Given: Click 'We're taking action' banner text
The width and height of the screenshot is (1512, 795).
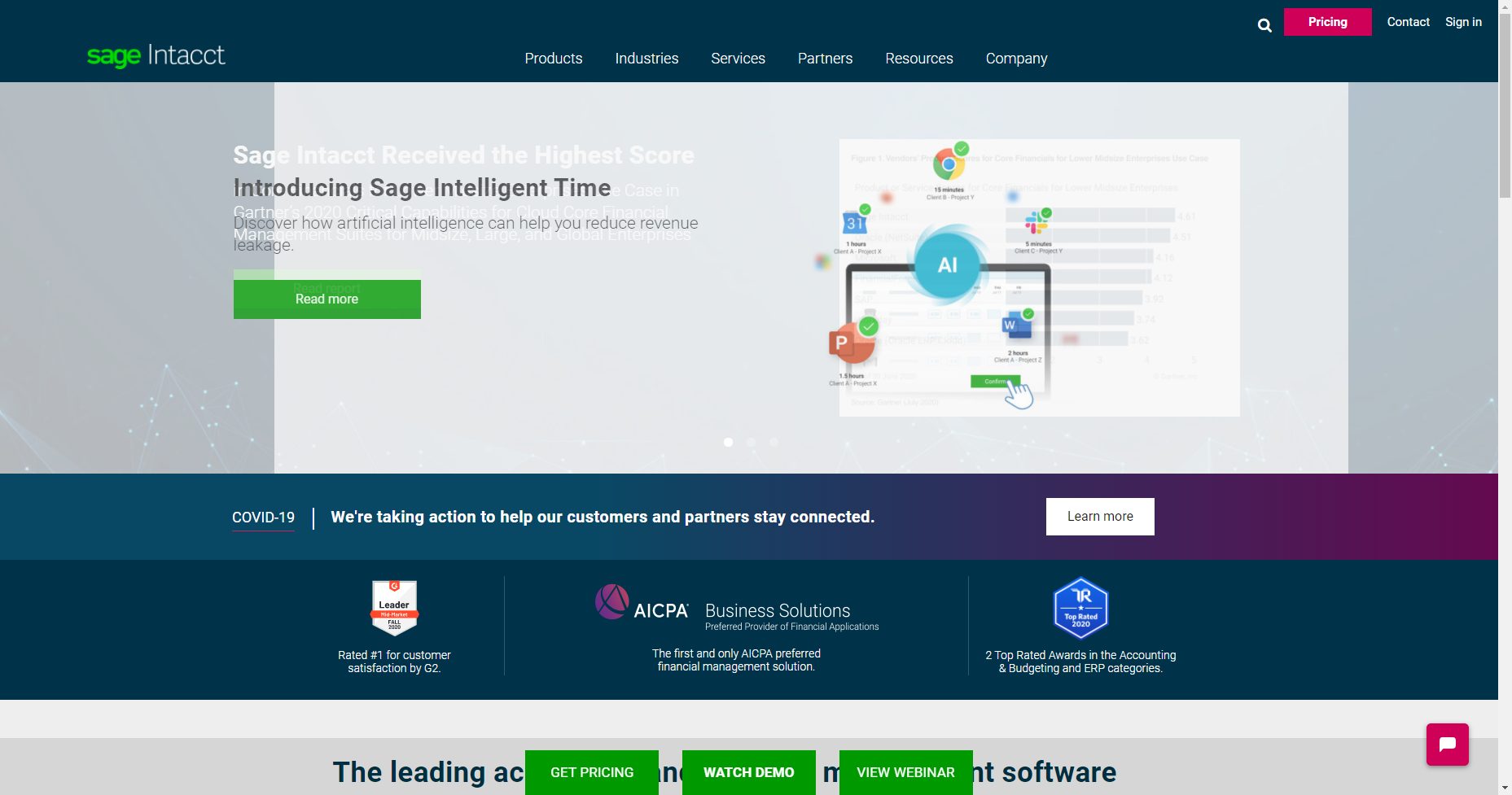Looking at the screenshot, I should pyautogui.click(x=603, y=517).
